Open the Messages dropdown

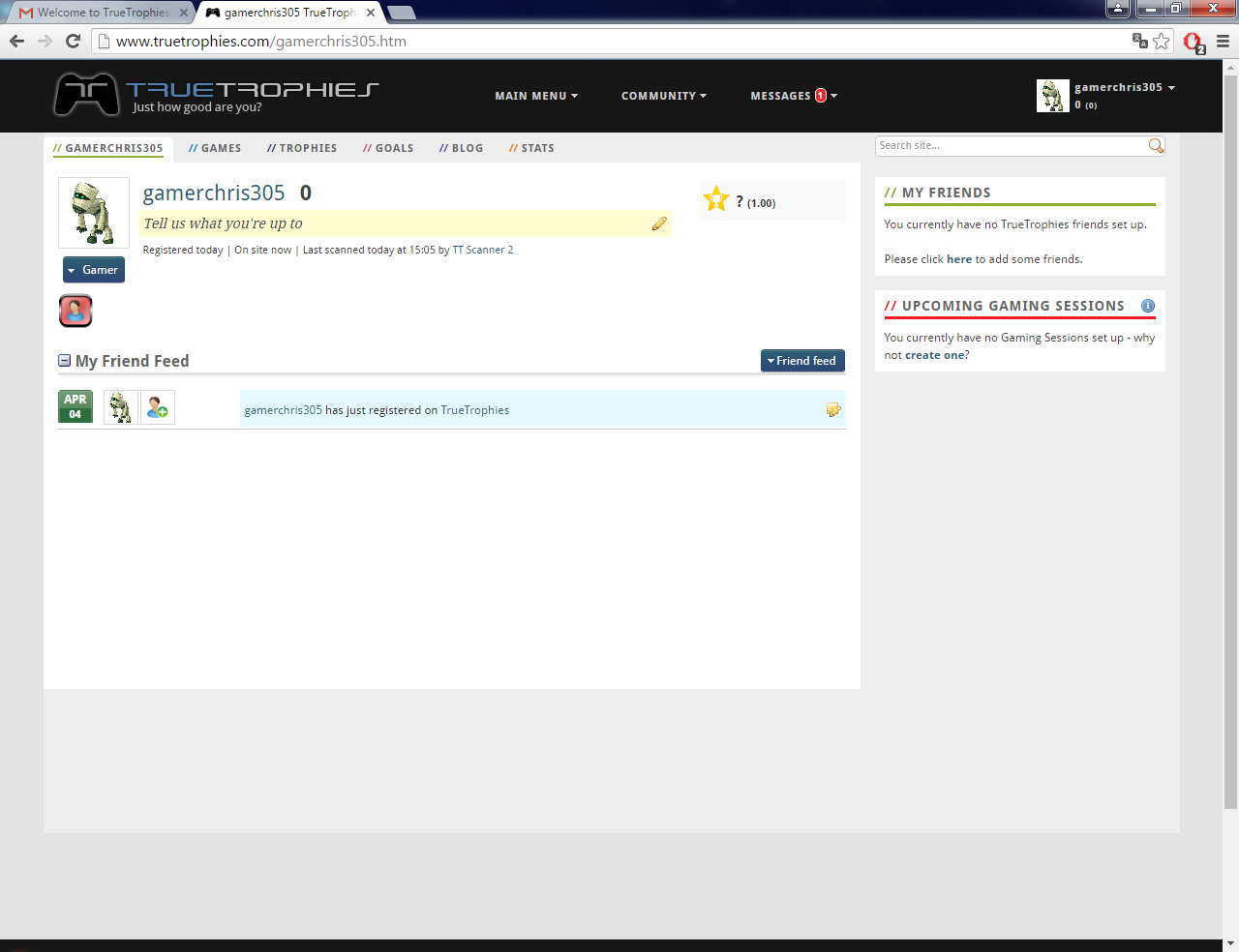794,96
